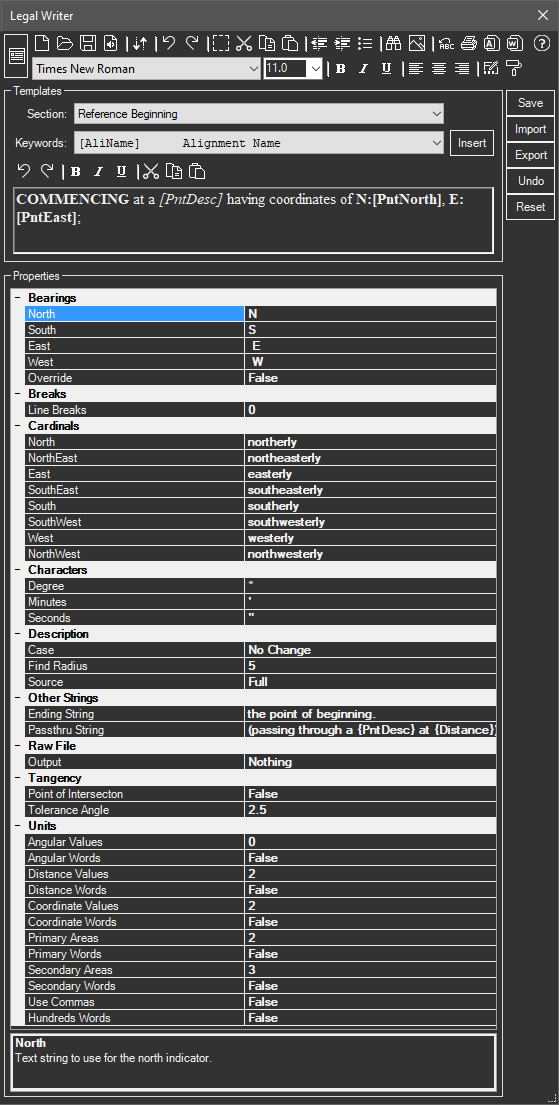Image resolution: width=559 pixels, height=1105 pixels.
Task: Toggle Italic in the main formatting toolbar
Action: click(x=364, y=68)
